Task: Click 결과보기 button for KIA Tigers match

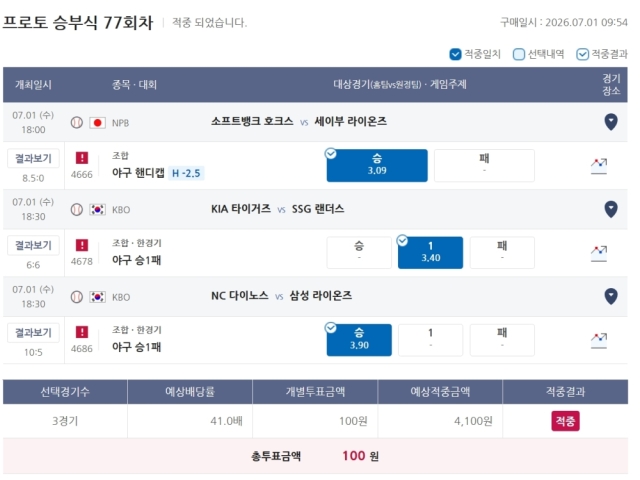Action: click(33, 245)
